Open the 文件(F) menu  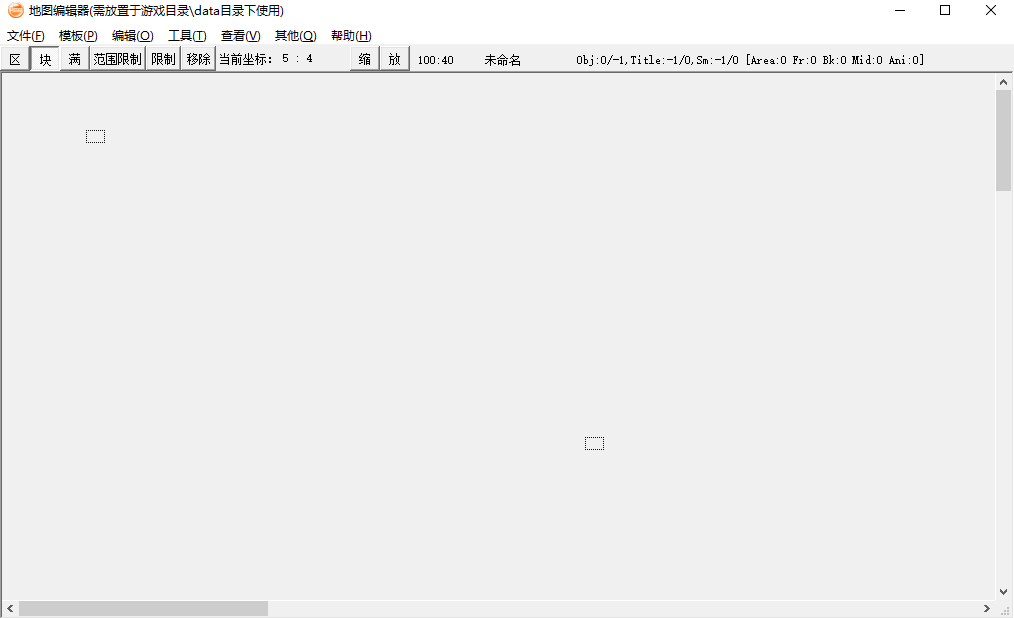click(26, 36)
